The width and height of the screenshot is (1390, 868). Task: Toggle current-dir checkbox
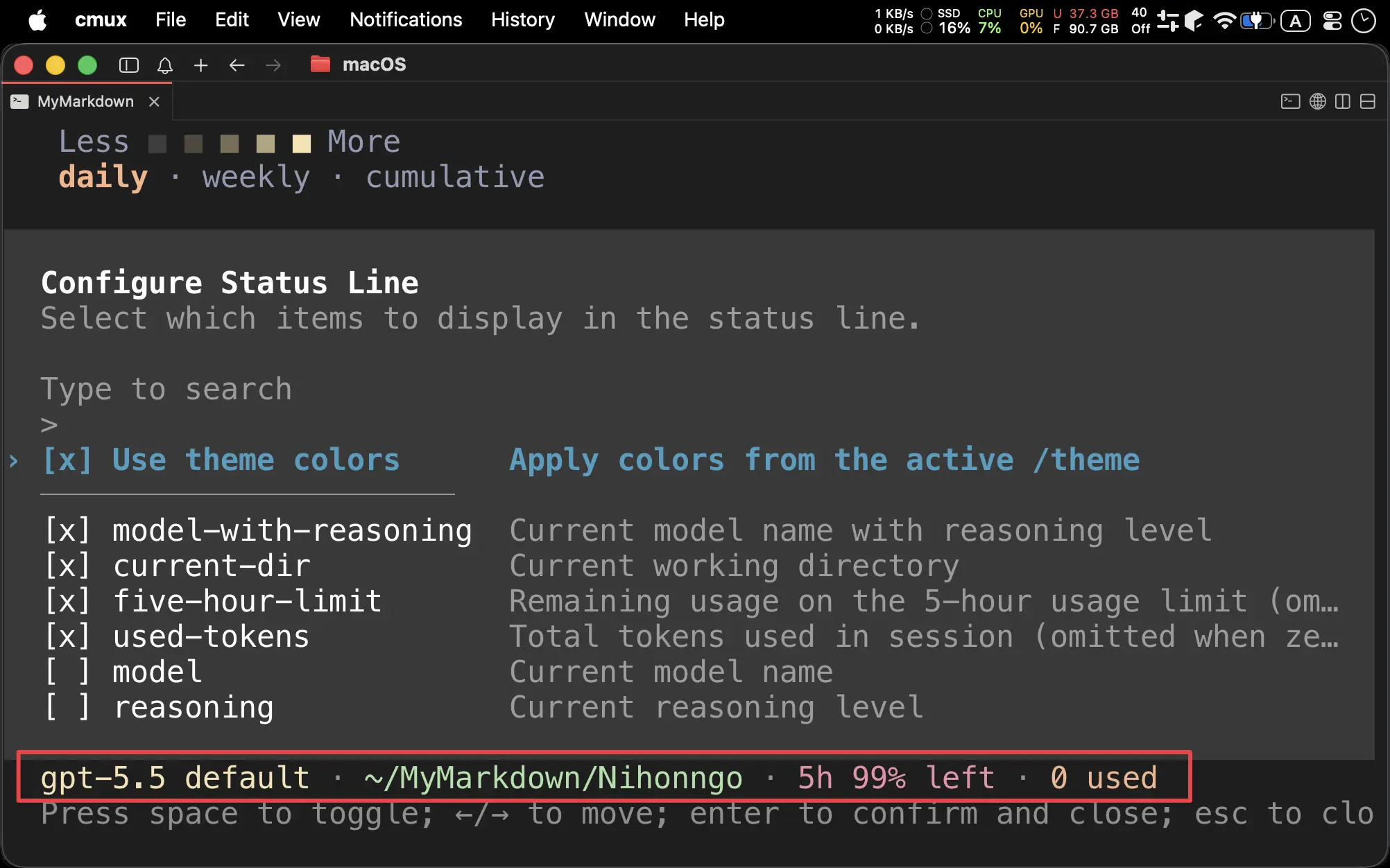click(67, 566)
